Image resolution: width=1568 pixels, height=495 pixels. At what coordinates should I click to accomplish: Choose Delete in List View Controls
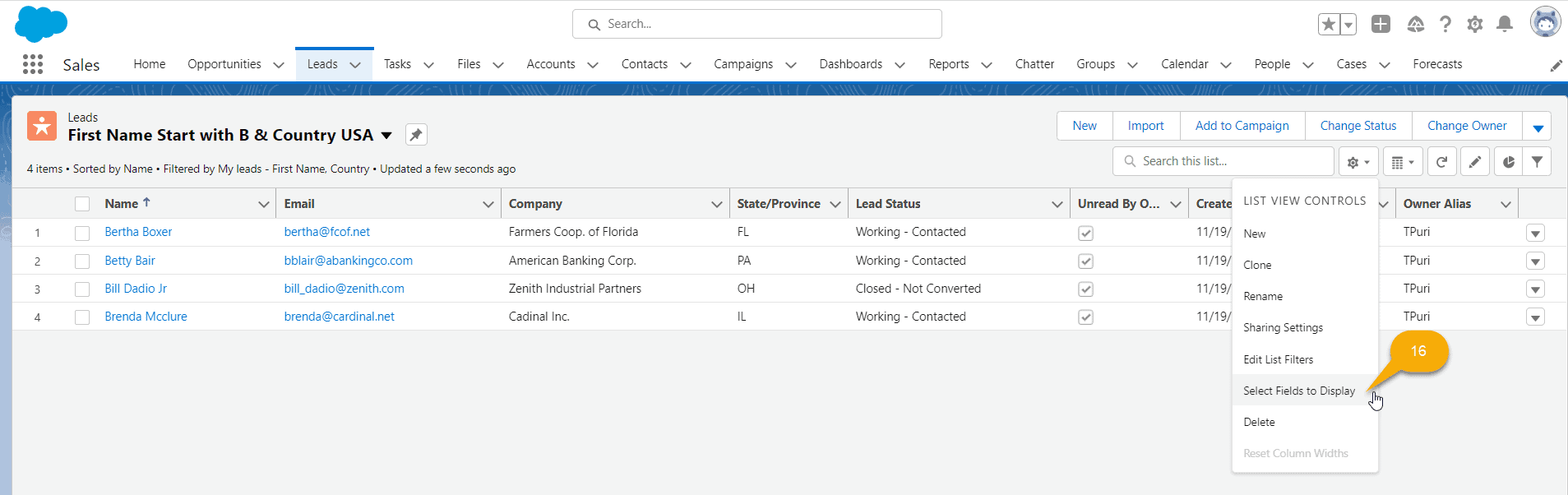pyautogui.click(x=1305, y=422)
